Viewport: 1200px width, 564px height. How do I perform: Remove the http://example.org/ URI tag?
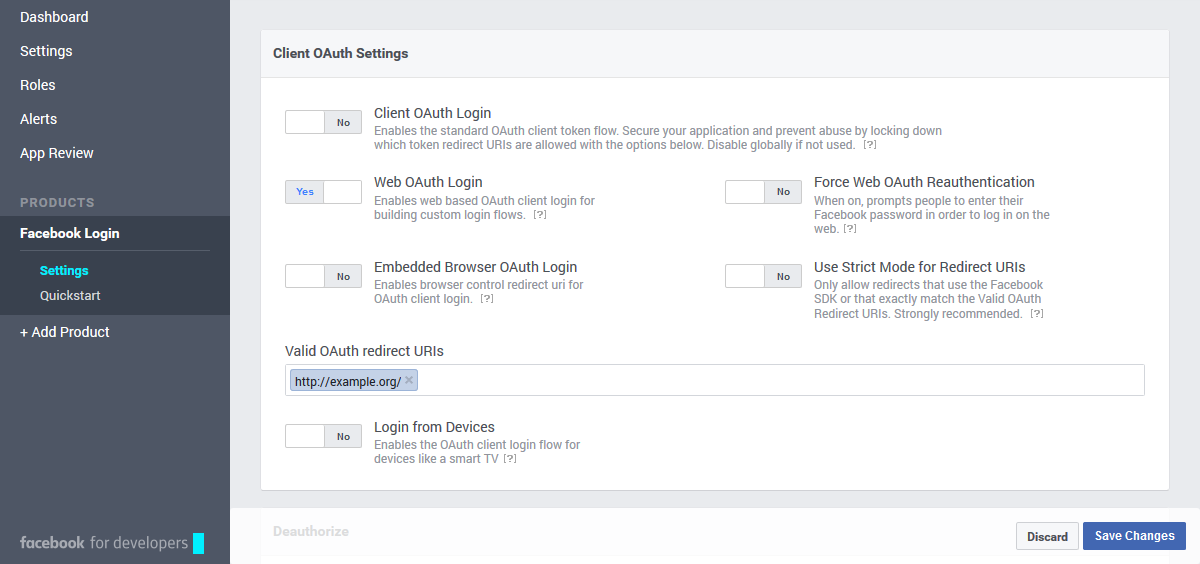pos(409,381)
